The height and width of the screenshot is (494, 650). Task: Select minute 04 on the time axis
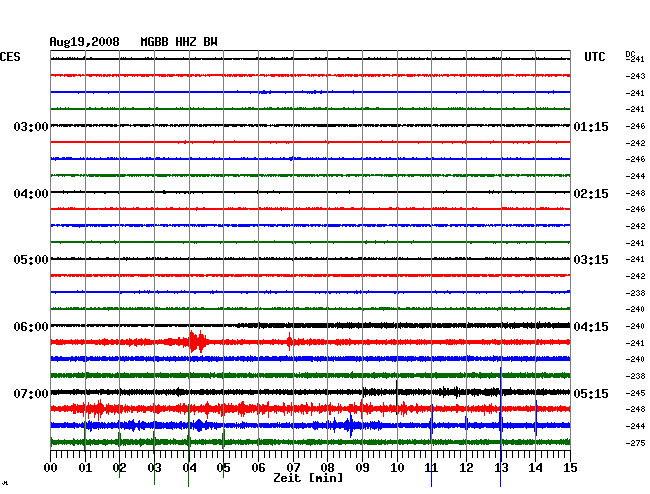[x=189, y=468]
